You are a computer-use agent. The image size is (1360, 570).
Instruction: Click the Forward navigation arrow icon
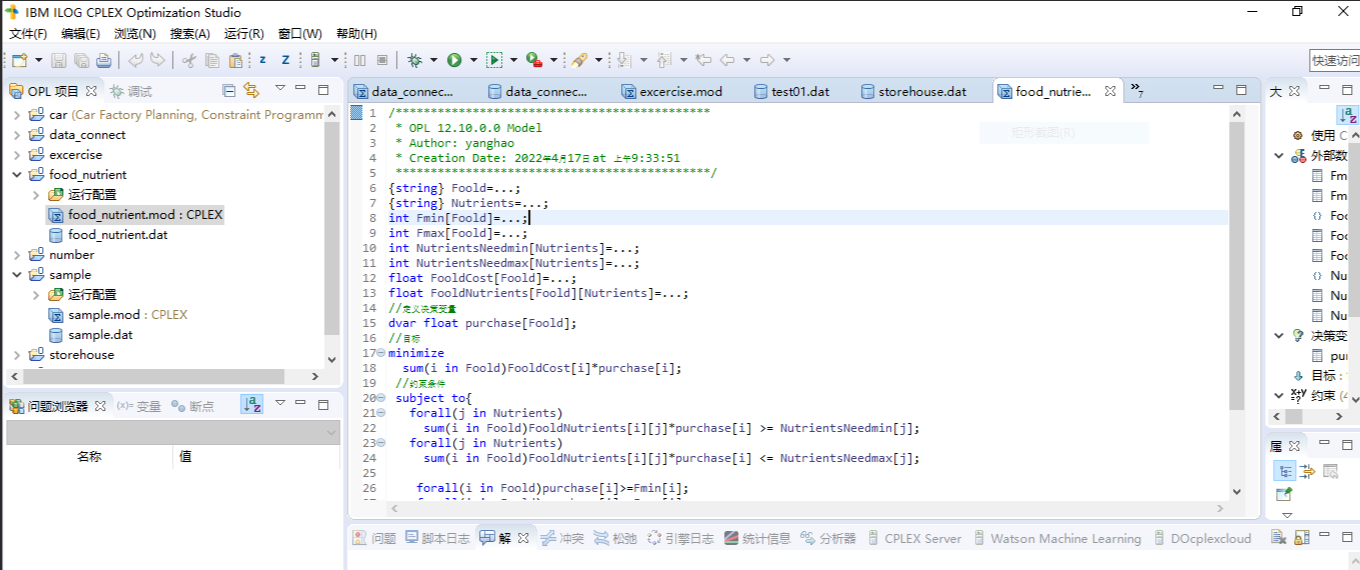coord(767,60)
